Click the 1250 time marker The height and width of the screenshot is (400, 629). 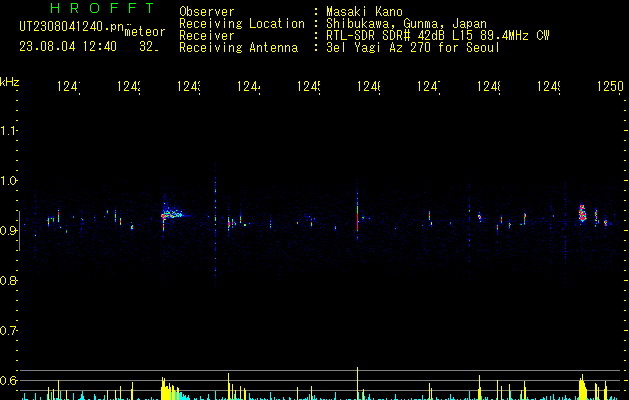(608, 88)
